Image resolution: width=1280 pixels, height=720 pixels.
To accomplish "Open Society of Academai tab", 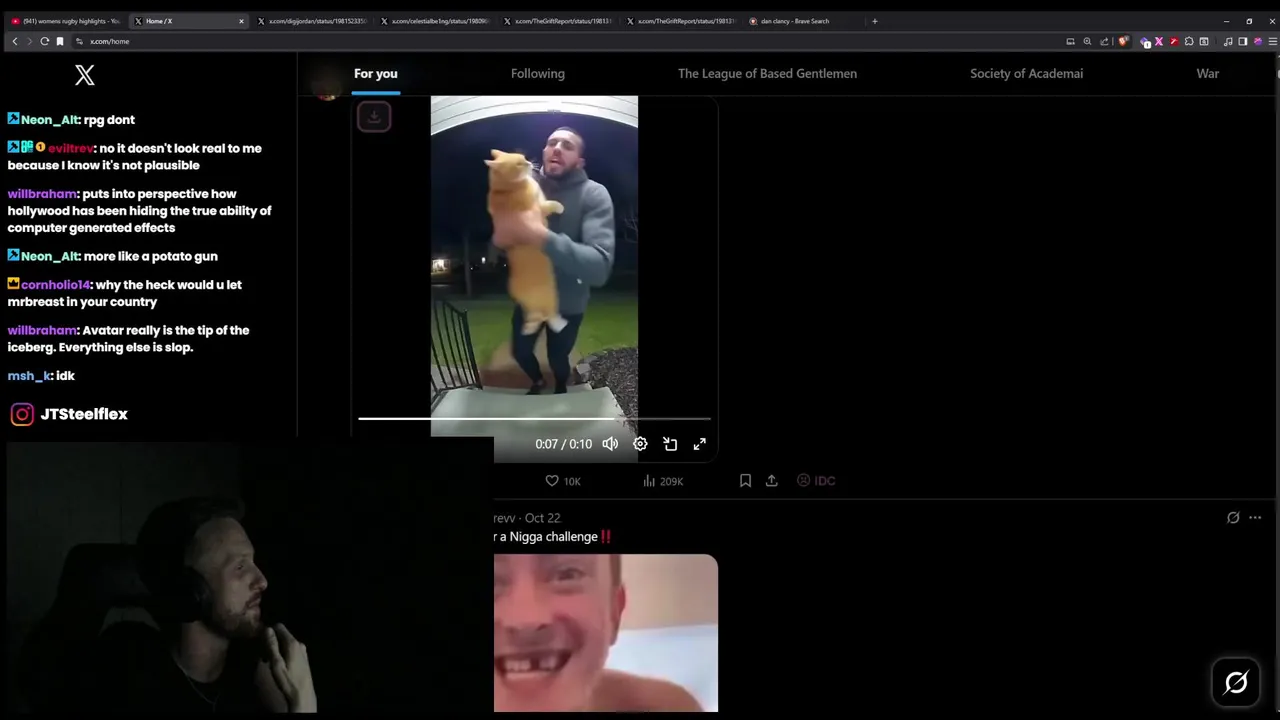I will 1026,73.
